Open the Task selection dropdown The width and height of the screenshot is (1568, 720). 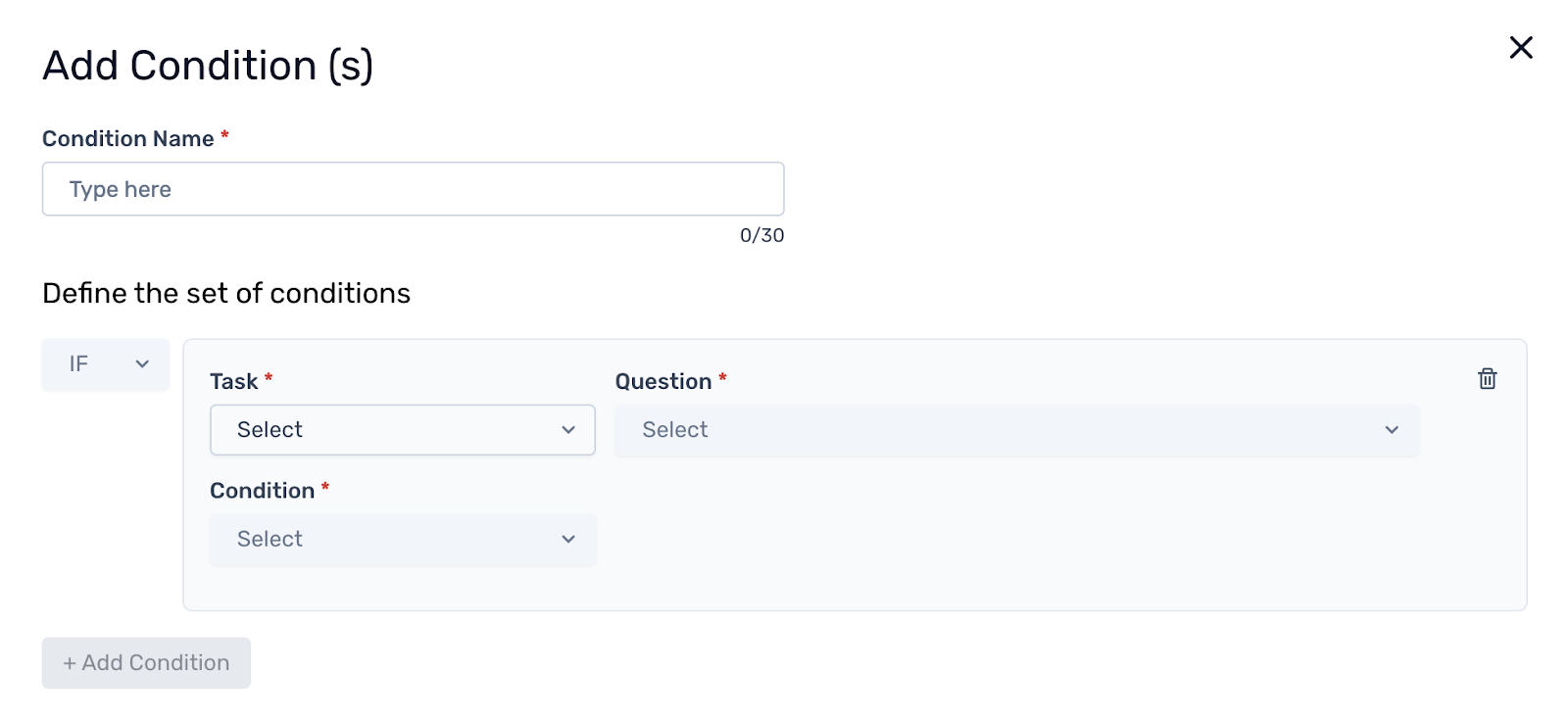click(x=402, y=430)
